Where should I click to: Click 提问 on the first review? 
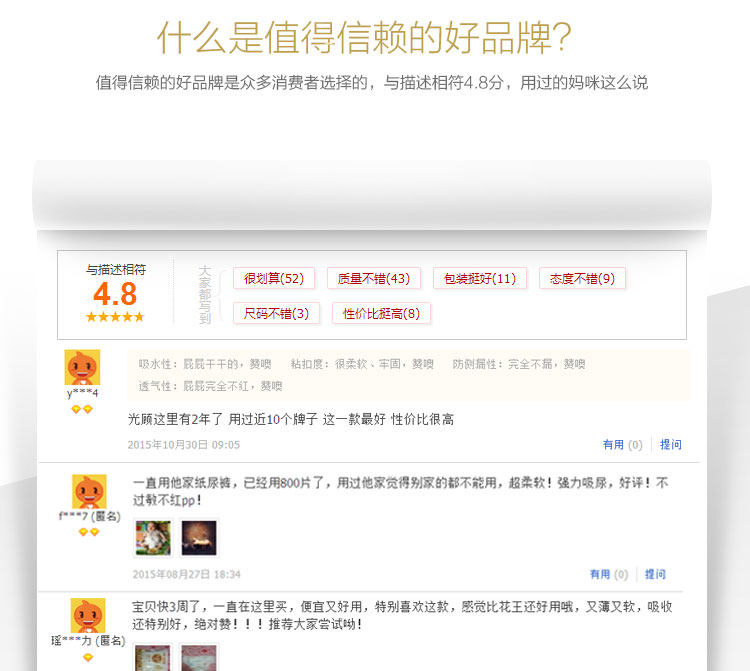(x=671, y=445)
